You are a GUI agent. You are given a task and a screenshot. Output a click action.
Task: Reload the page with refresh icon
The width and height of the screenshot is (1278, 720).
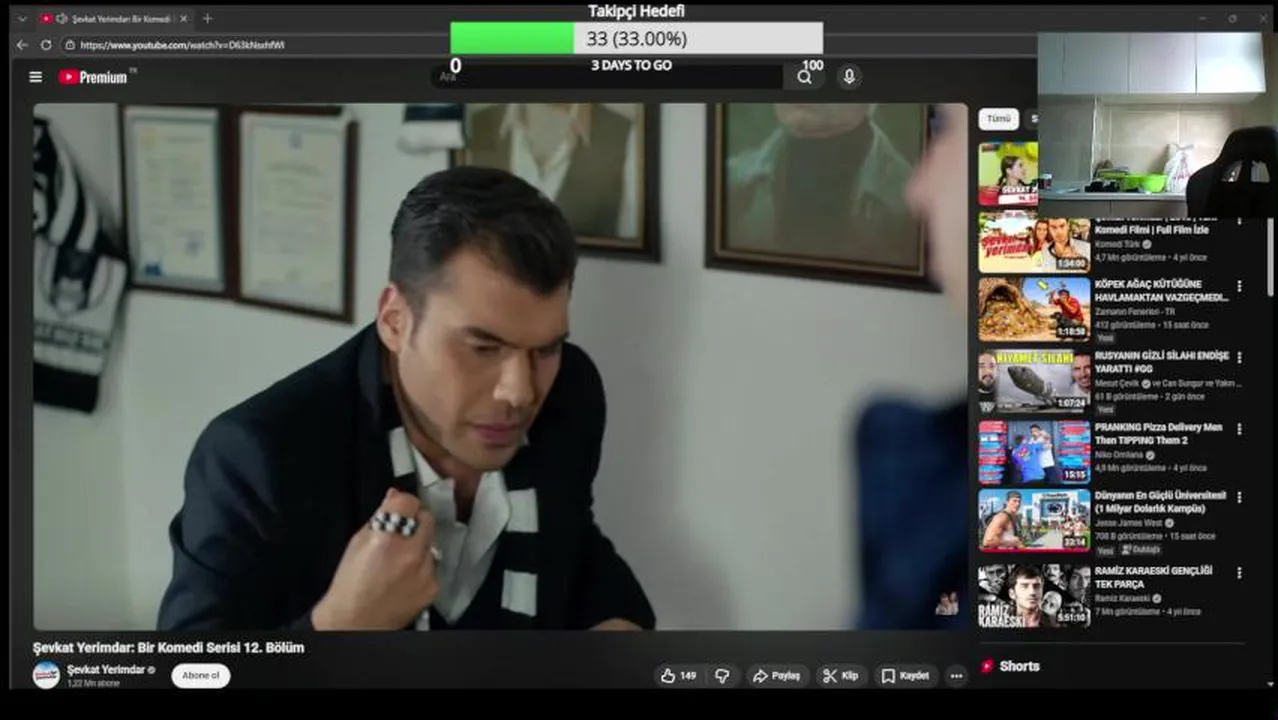(x=46, y=45)
